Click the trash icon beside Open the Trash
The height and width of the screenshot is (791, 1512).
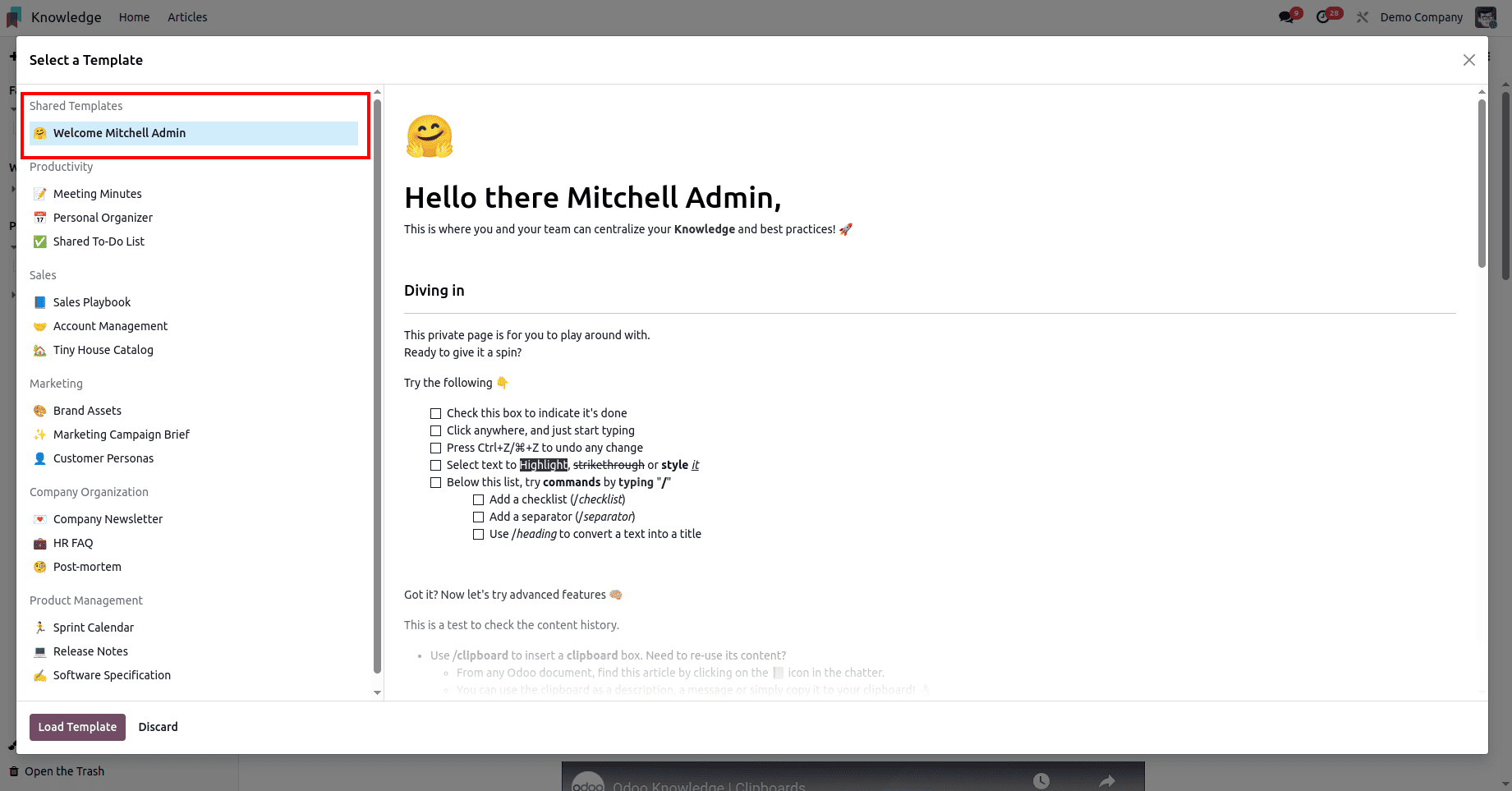[x=14, y=771]
